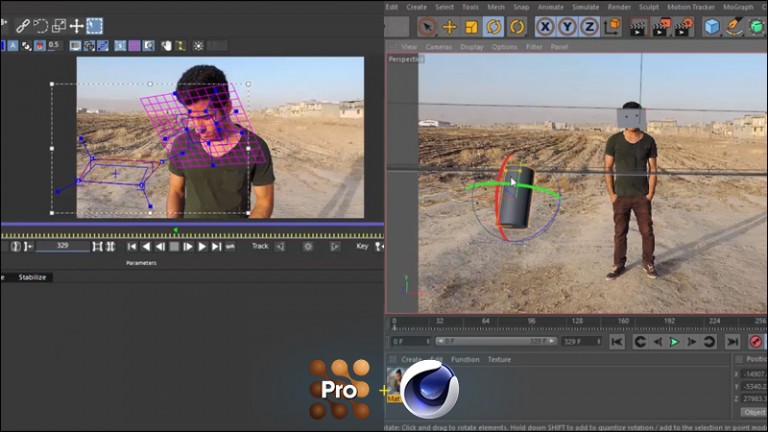Open the Simulate menu in Cinema 4D
The image size is (768, 432).
(586, 7)
